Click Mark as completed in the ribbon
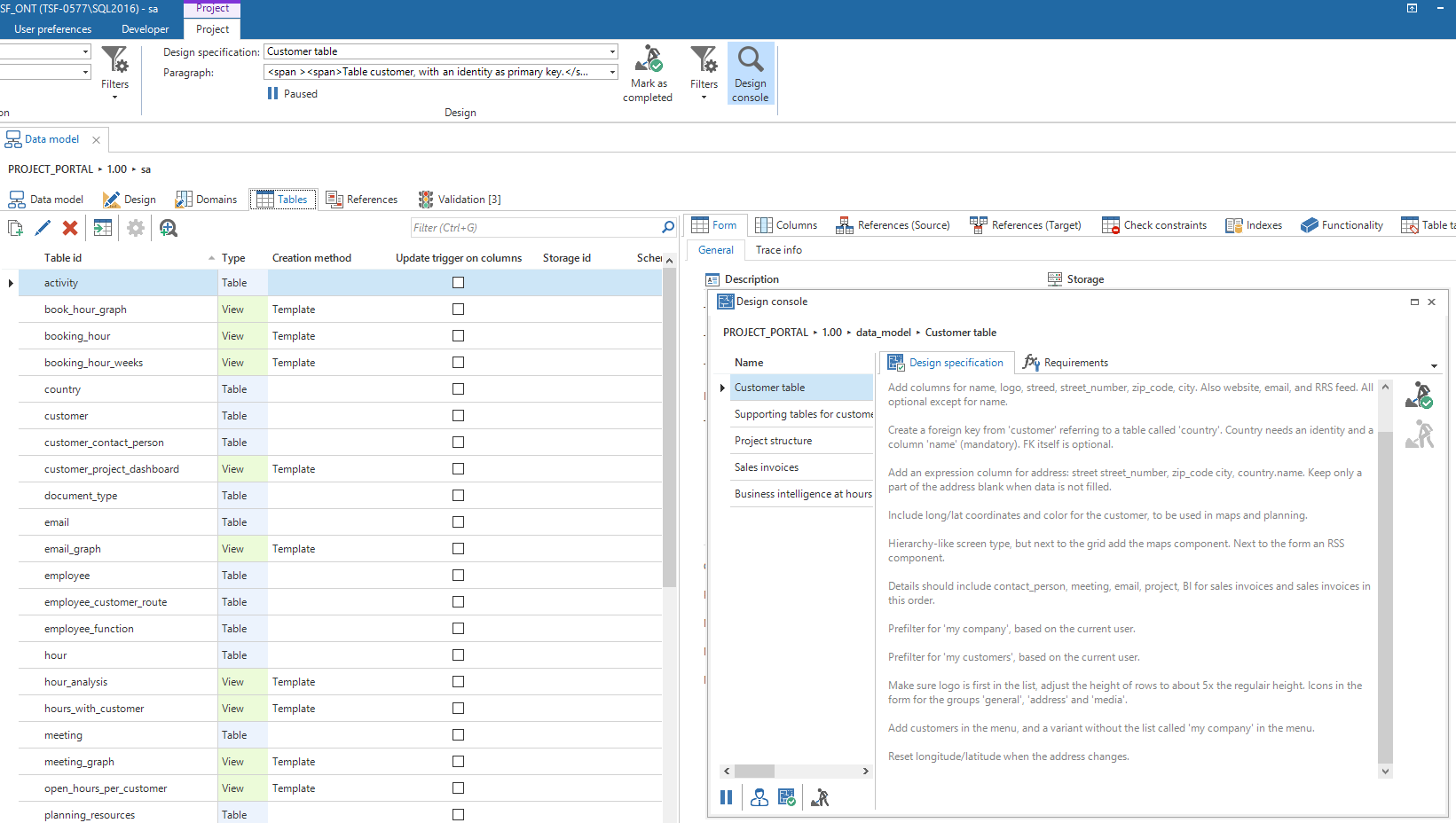 click(648, 74)
